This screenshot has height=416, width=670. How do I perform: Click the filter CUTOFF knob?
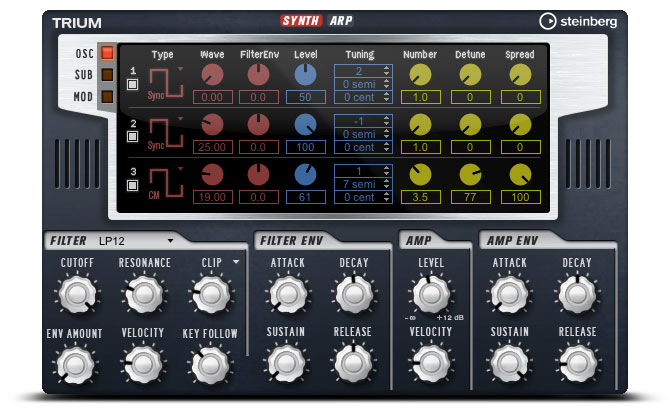point(77,294)
